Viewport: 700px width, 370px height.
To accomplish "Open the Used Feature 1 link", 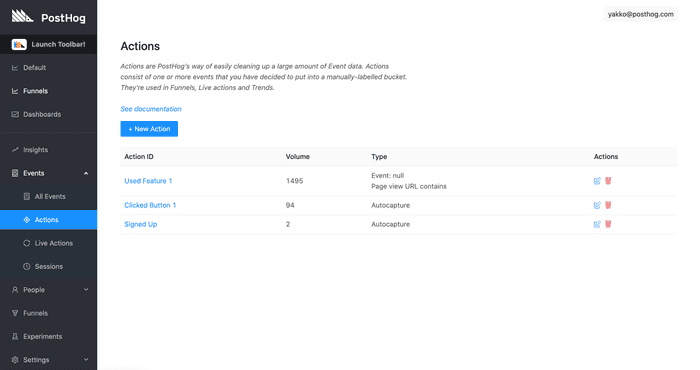I will pos(148,181).
